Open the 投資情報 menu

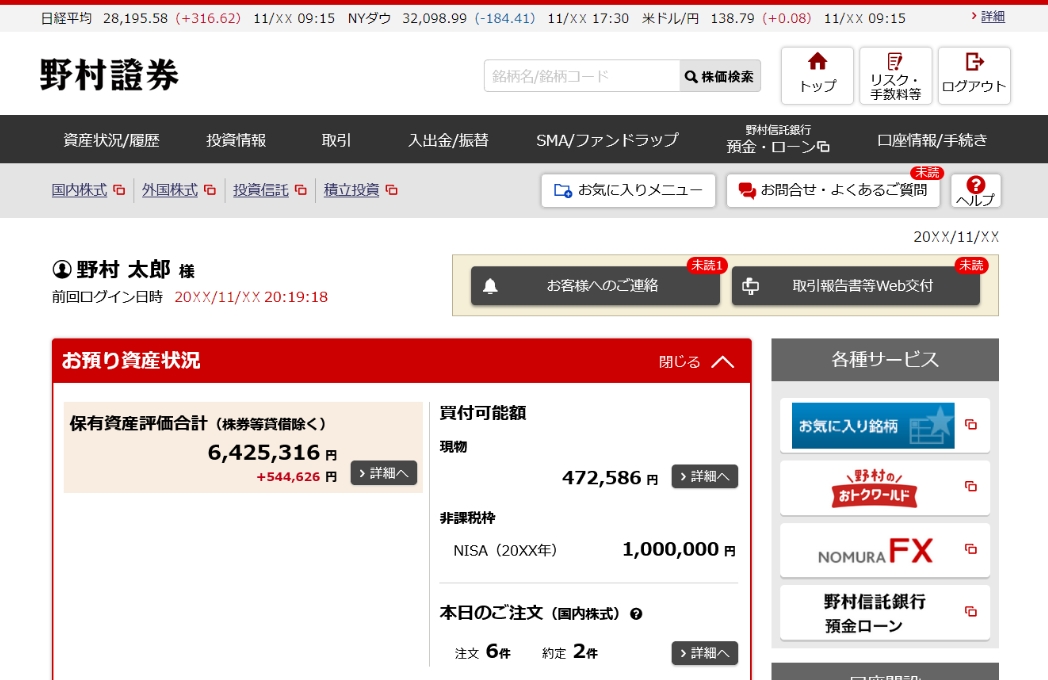236,140
